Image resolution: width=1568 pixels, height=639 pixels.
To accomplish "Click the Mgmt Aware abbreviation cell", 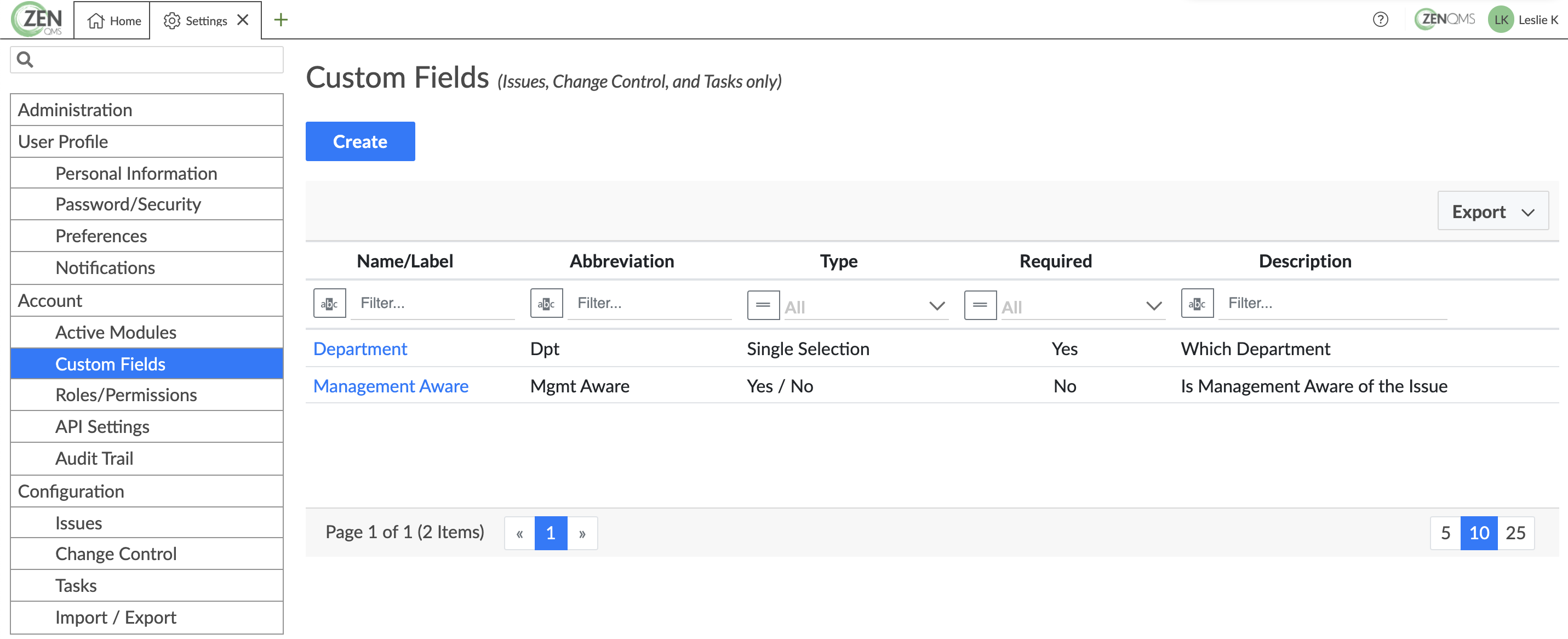I will pyautogui.click(x=580, y=386).
